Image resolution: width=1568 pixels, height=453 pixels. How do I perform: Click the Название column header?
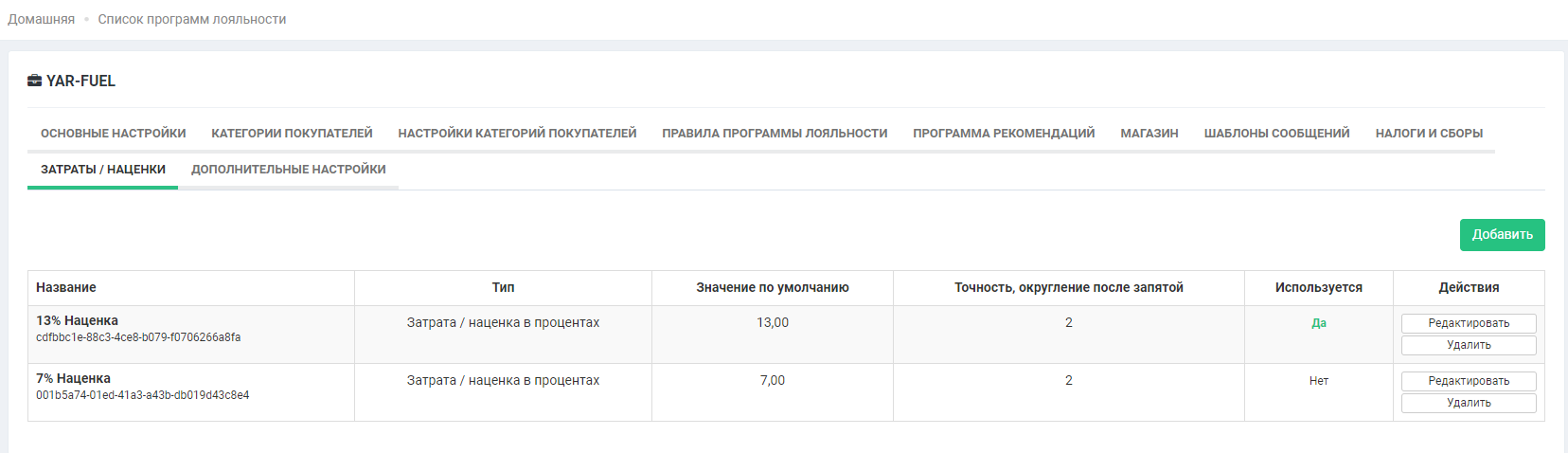point(66,287)
